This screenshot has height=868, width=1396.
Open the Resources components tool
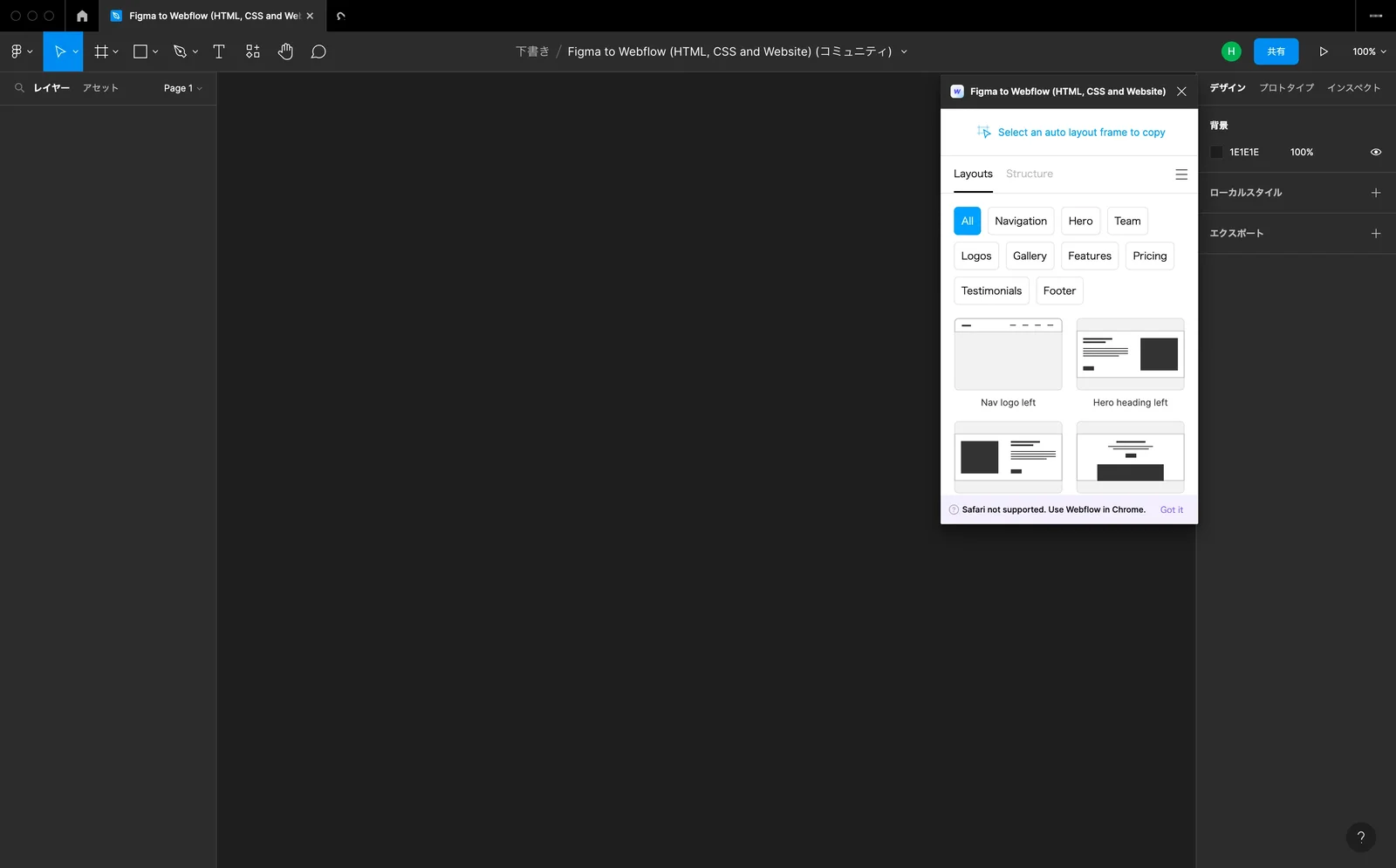[252, 51]
